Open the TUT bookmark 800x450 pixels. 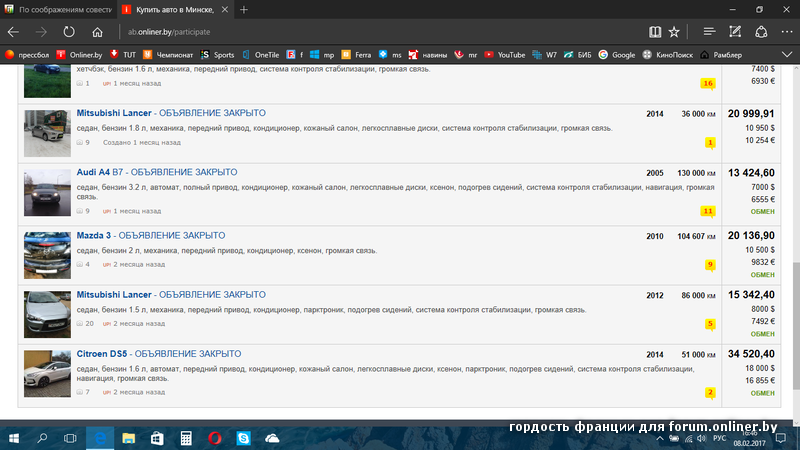[123, 55]
